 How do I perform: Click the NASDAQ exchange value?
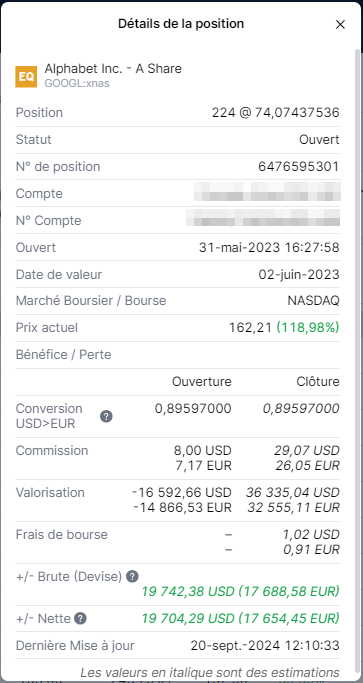pyautogui.click(x=313, y=301)
